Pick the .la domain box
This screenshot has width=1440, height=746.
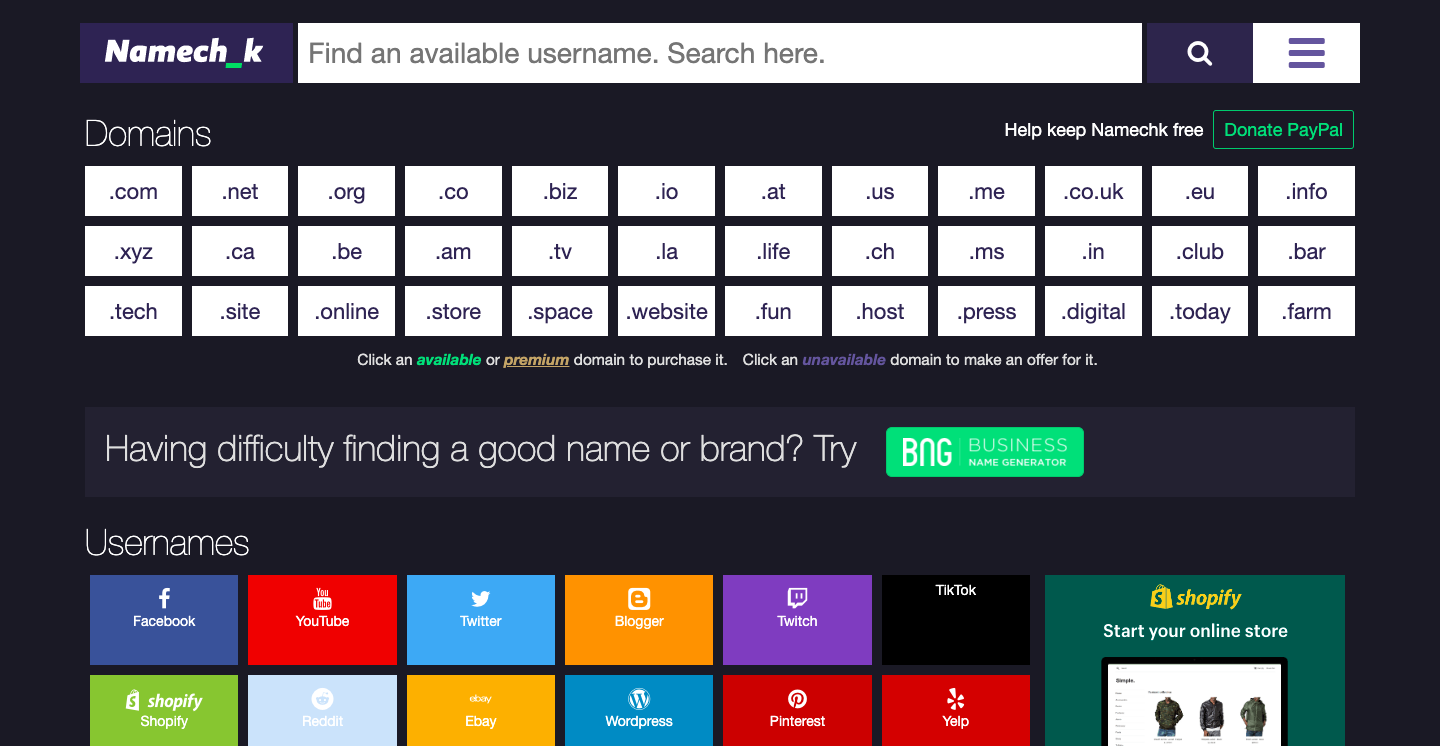click(x=666, y=251)
